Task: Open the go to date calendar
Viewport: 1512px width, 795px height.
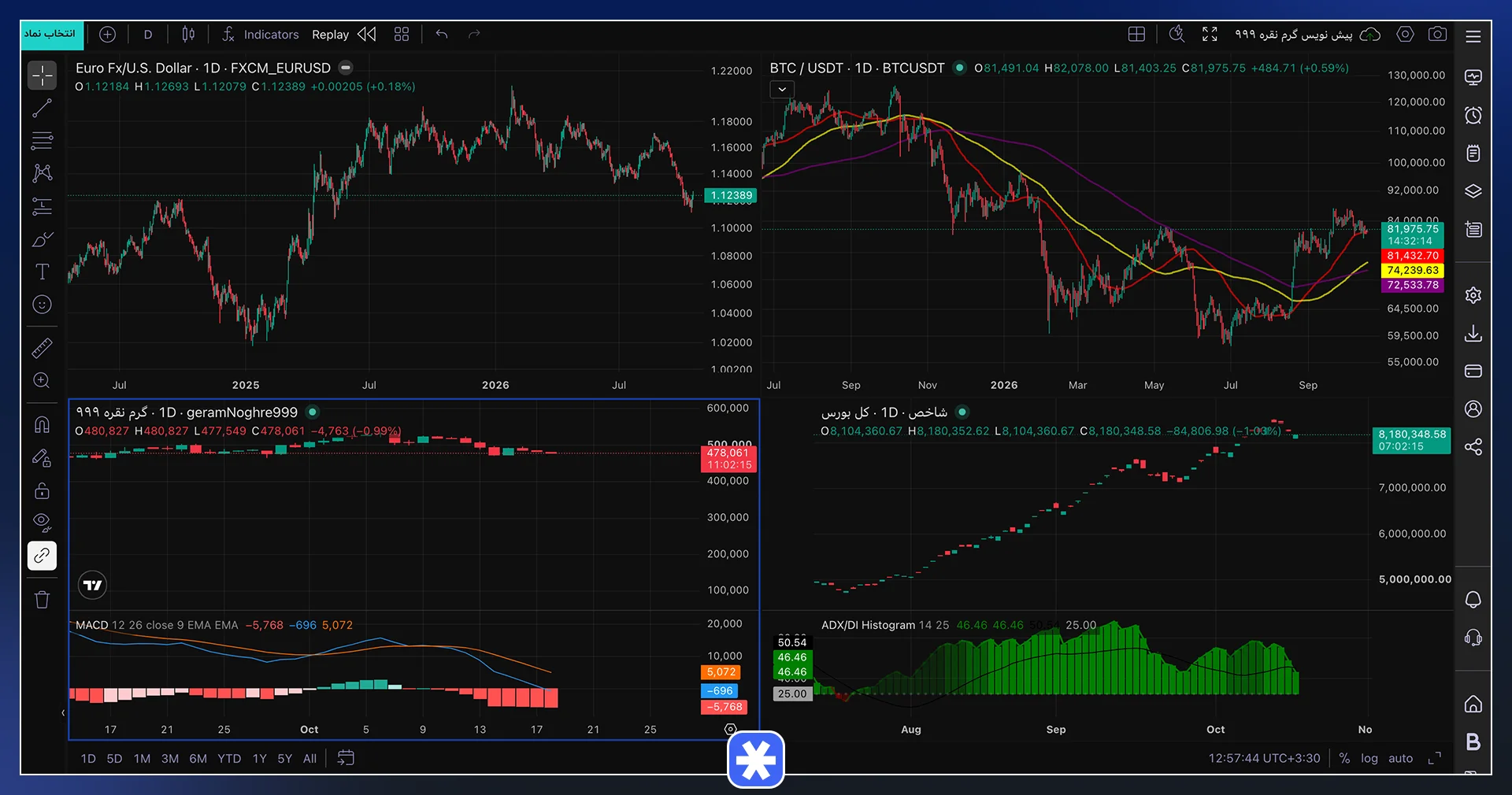Action: coord(346,758)
